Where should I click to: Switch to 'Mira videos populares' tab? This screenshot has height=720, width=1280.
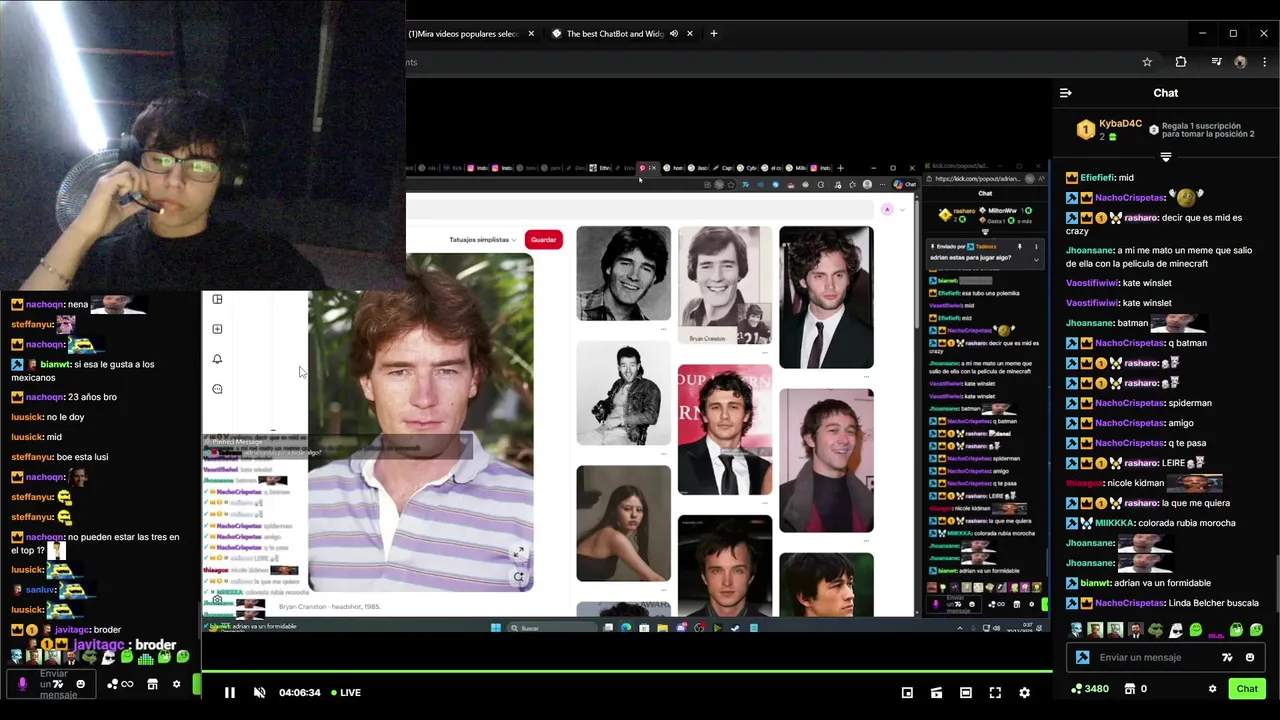click(x=463, y=34)
